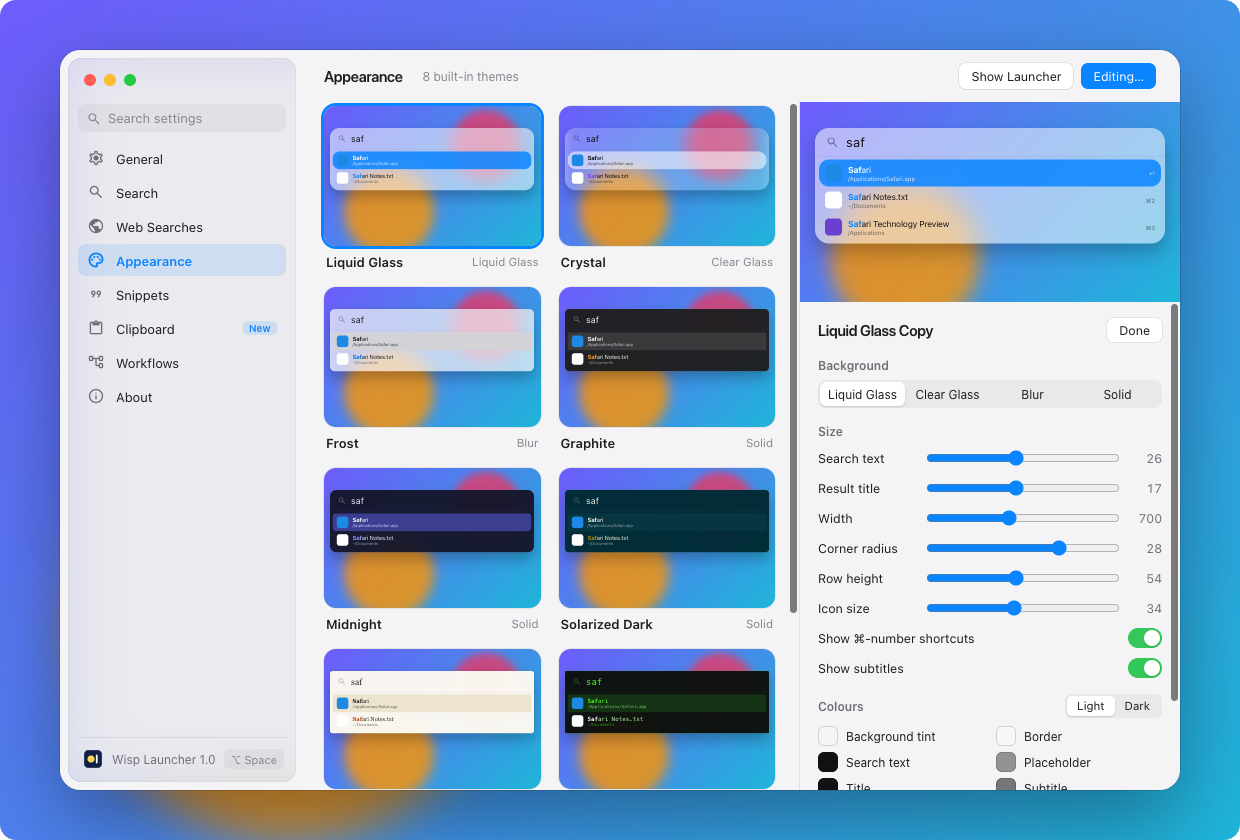Screen dimensions: 1240x840
Task: Select Blur background option
Action: pyautogui.click(x=1032, y=394)
